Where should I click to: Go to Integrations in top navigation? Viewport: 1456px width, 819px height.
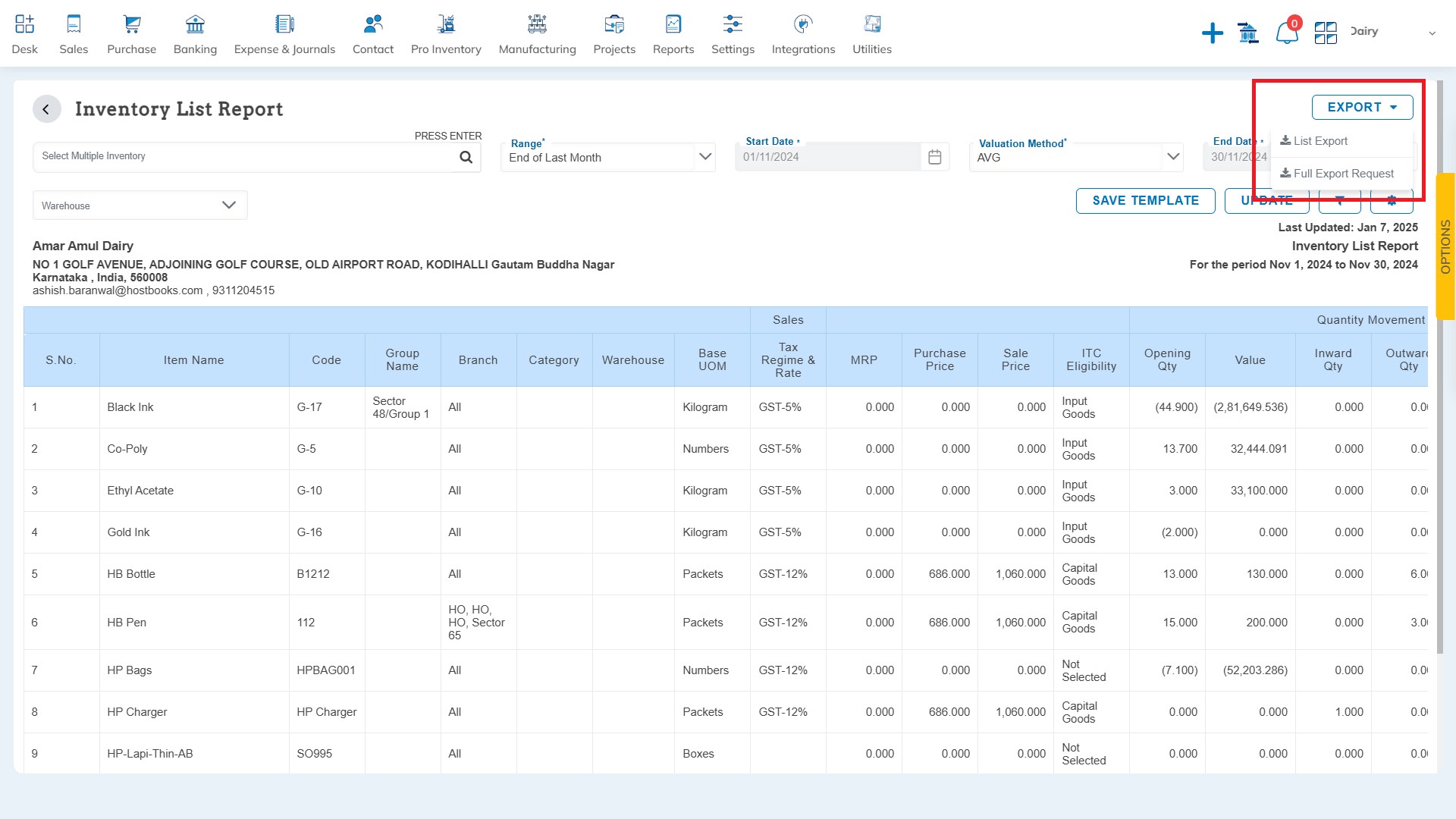[803, 34]
